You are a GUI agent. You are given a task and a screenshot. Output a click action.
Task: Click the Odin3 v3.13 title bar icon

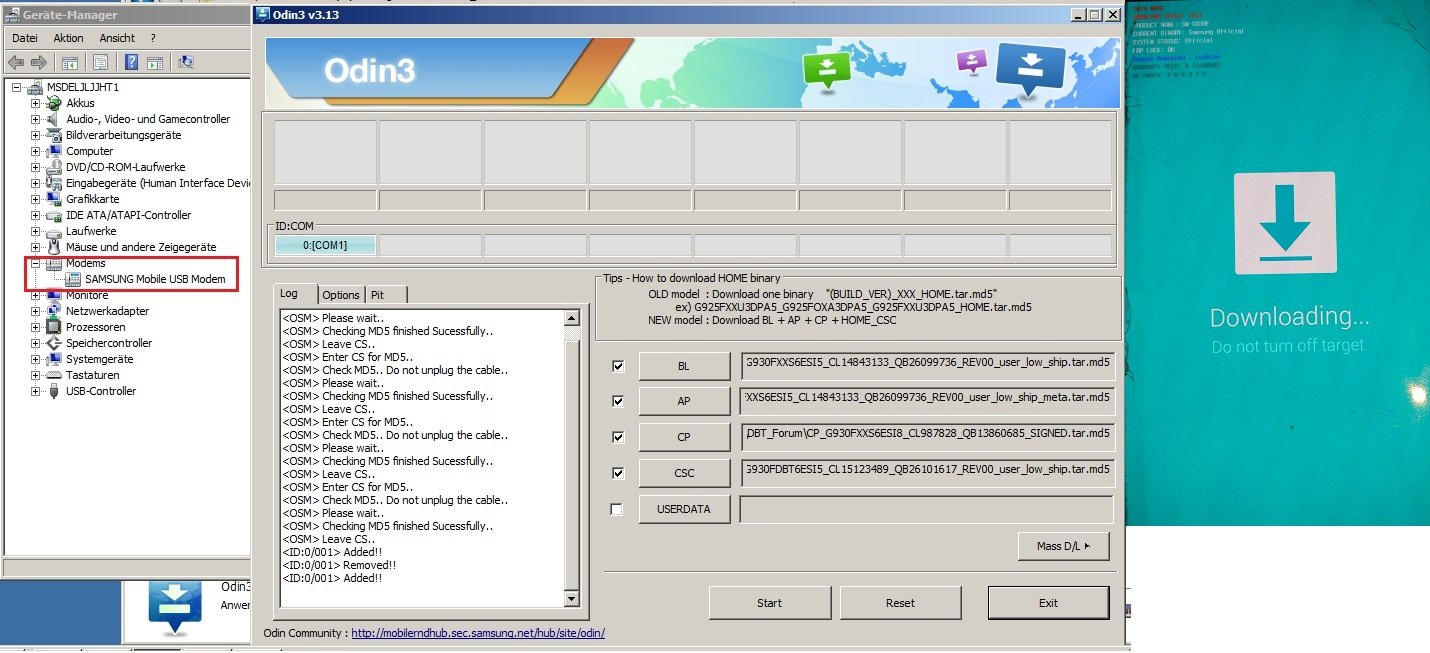263,14
